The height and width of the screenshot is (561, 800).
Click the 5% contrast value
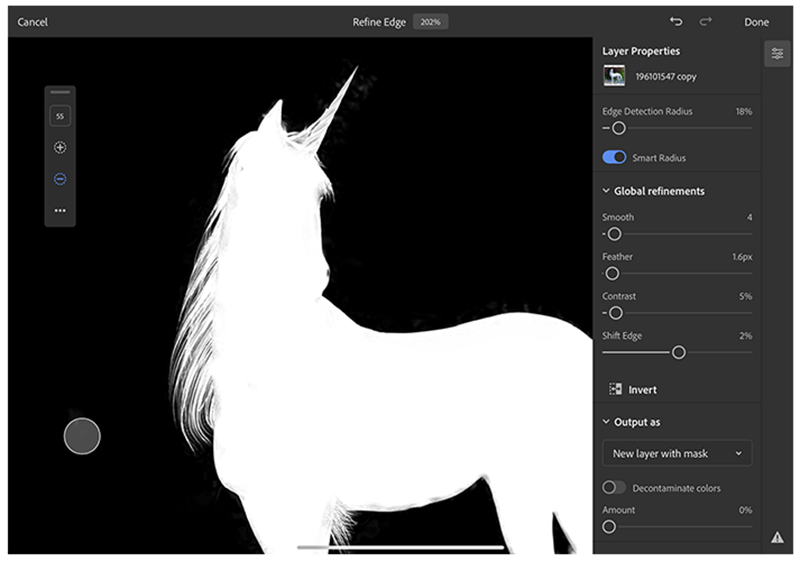pyautogui.click(x=745, y=296)
